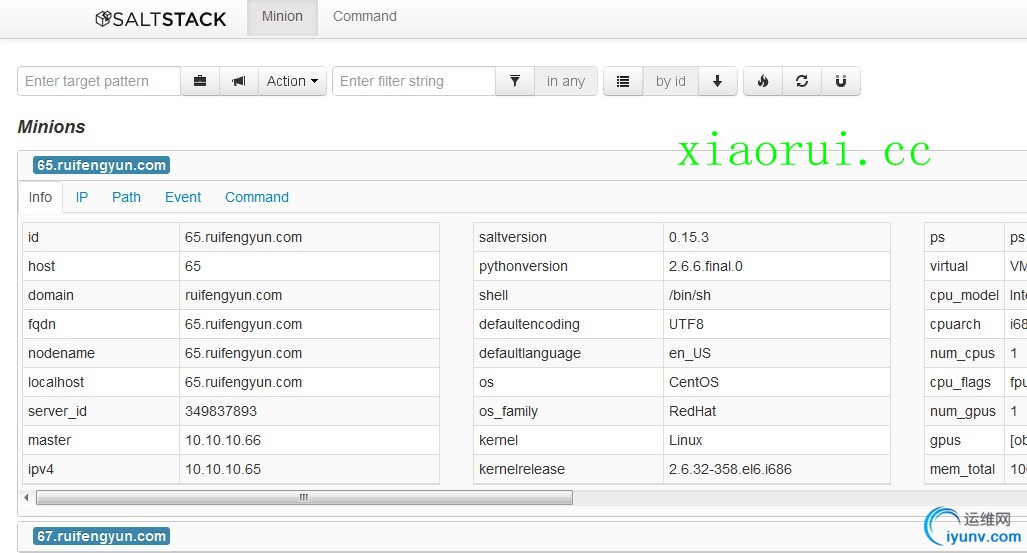Toggle the 'by id' sort option
The width and height of the screenshot is (1027, 553).
[671, 81]
